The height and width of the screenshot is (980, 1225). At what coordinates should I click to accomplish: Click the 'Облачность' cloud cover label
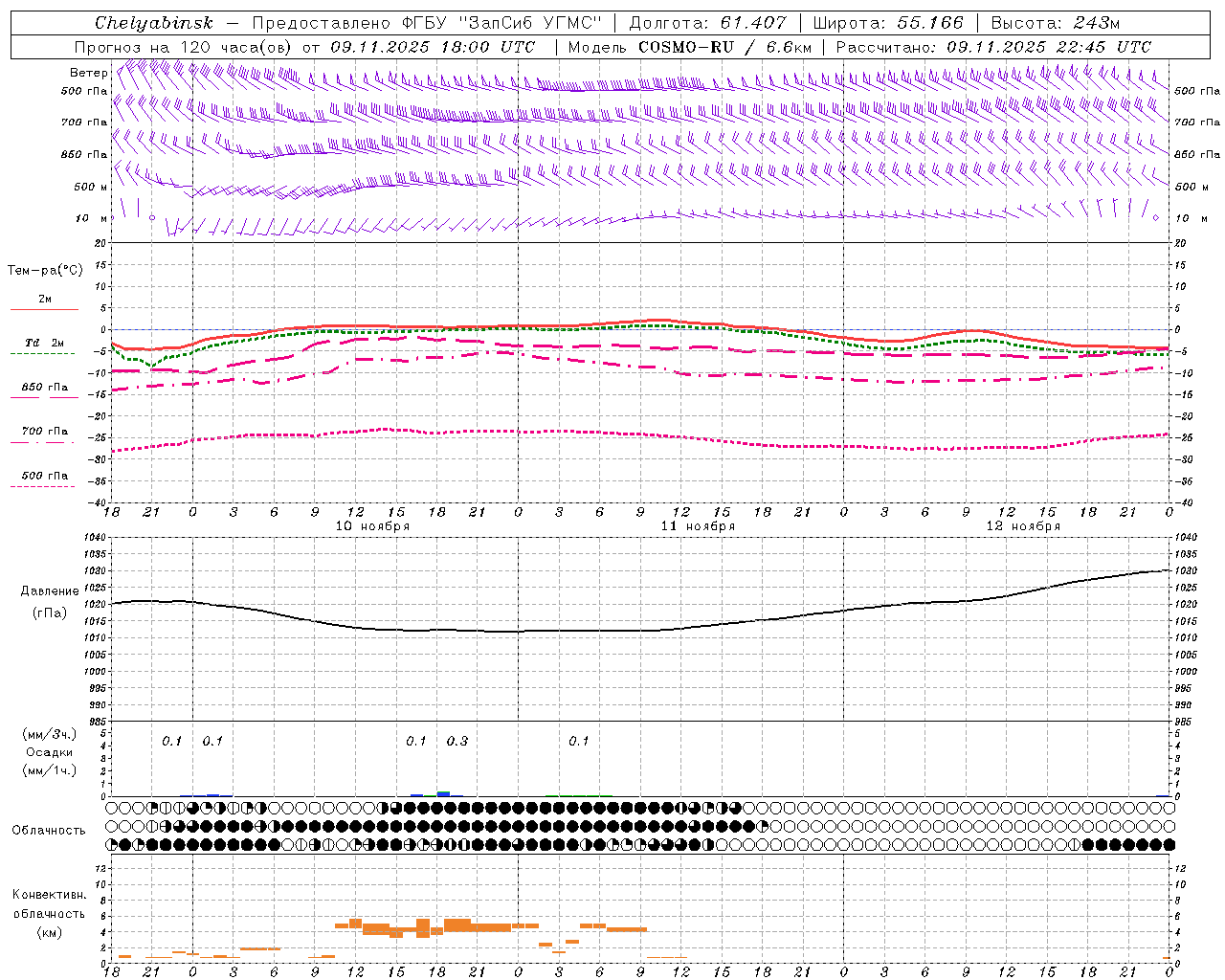(49, 831)
